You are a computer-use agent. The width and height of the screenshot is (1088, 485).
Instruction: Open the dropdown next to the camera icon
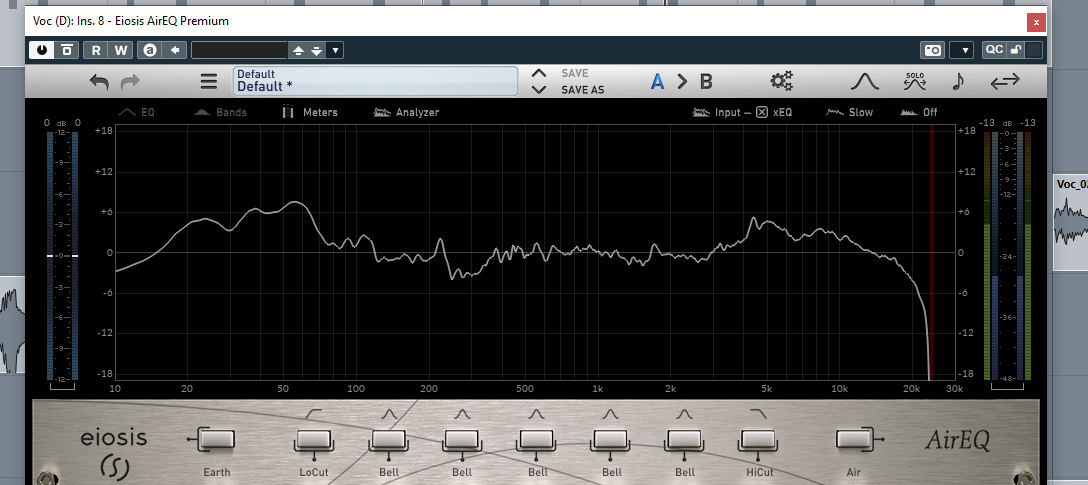[962, 50]
